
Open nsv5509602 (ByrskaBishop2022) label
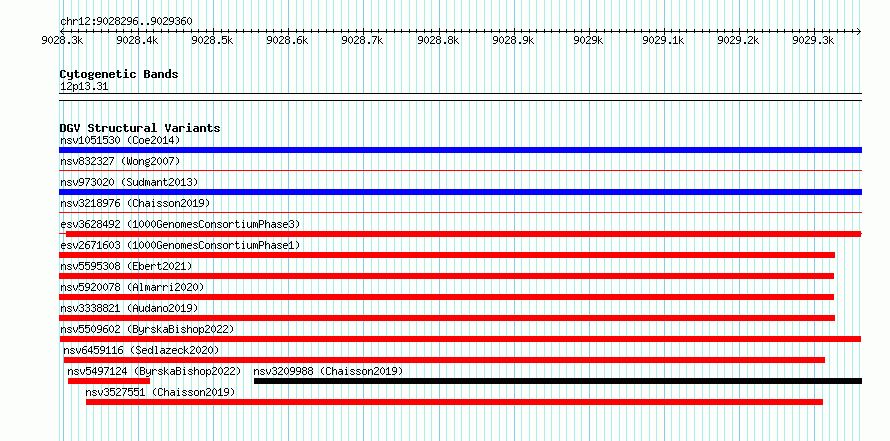[147, 329]
